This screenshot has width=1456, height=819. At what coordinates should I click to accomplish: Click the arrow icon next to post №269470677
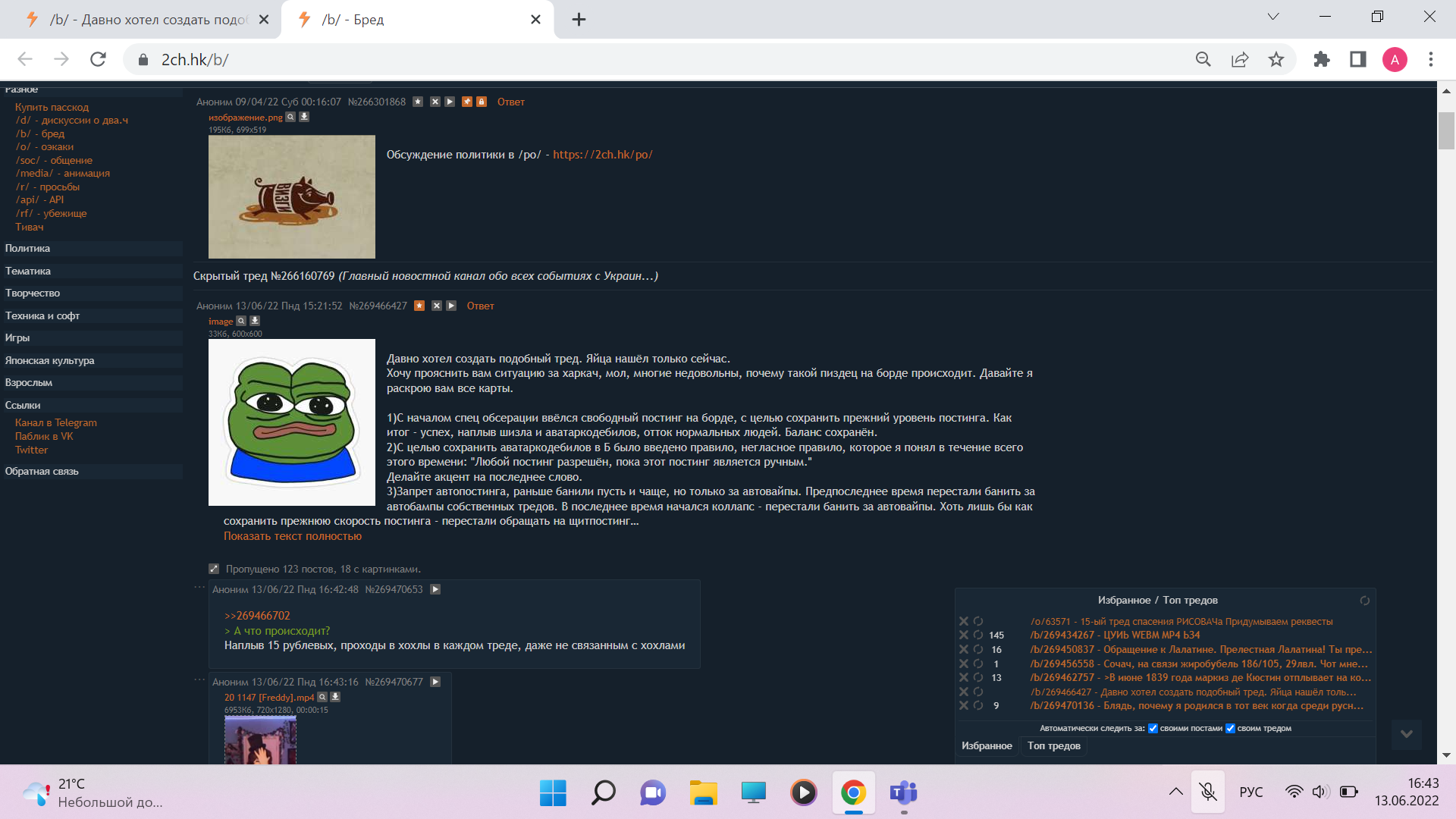pos(435,682)
